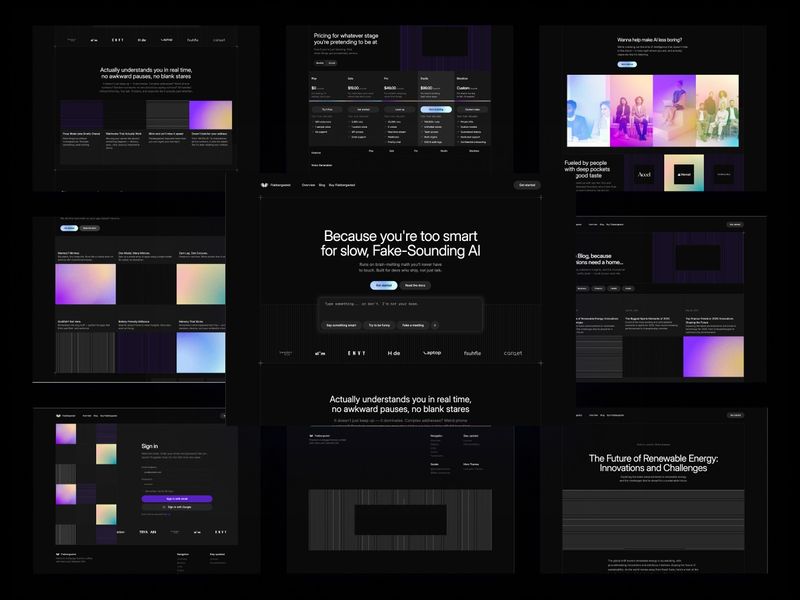Click the Read the docs button
The height and width of the screenshot is (600, 800).
pyautogui.click(x=416, y=286)
